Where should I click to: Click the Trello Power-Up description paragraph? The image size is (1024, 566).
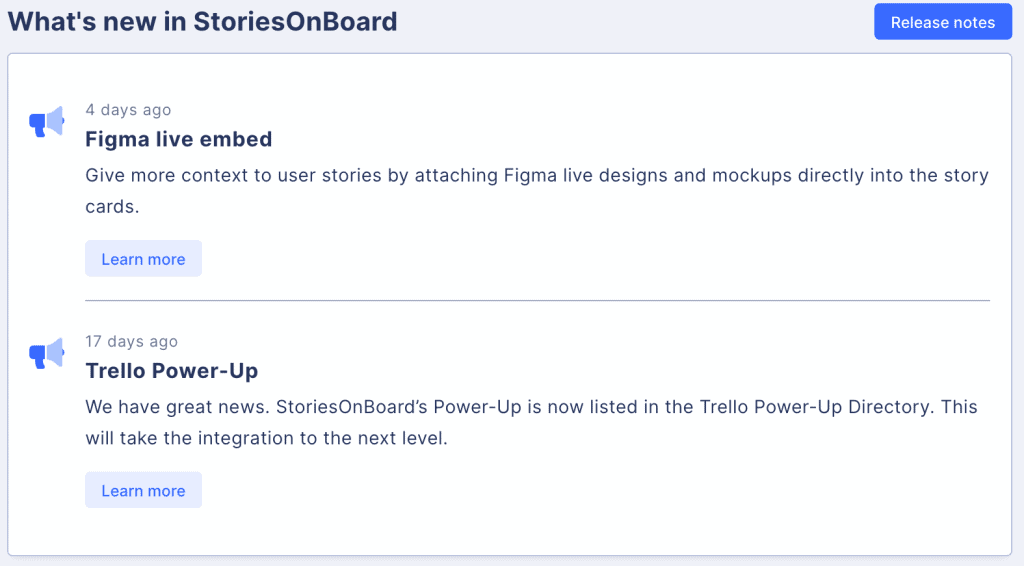(x=531, y=422)
